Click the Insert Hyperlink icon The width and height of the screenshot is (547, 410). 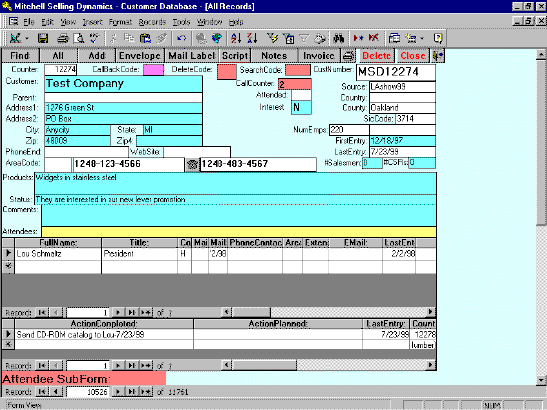201,38
